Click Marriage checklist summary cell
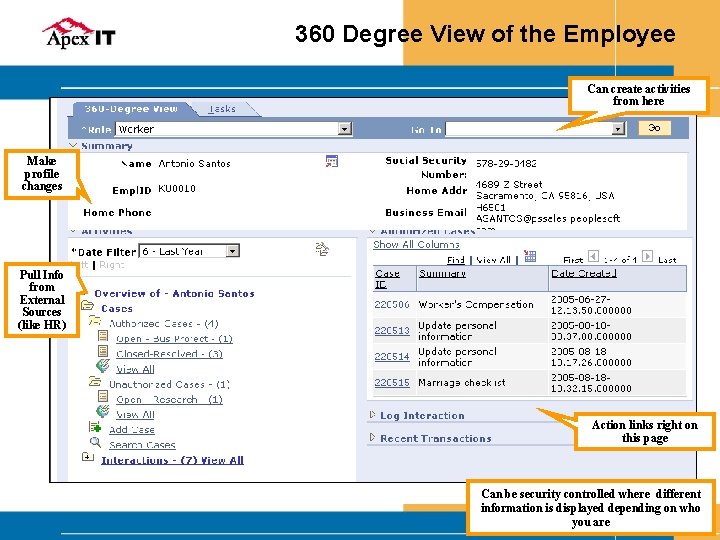 [461, 382]
